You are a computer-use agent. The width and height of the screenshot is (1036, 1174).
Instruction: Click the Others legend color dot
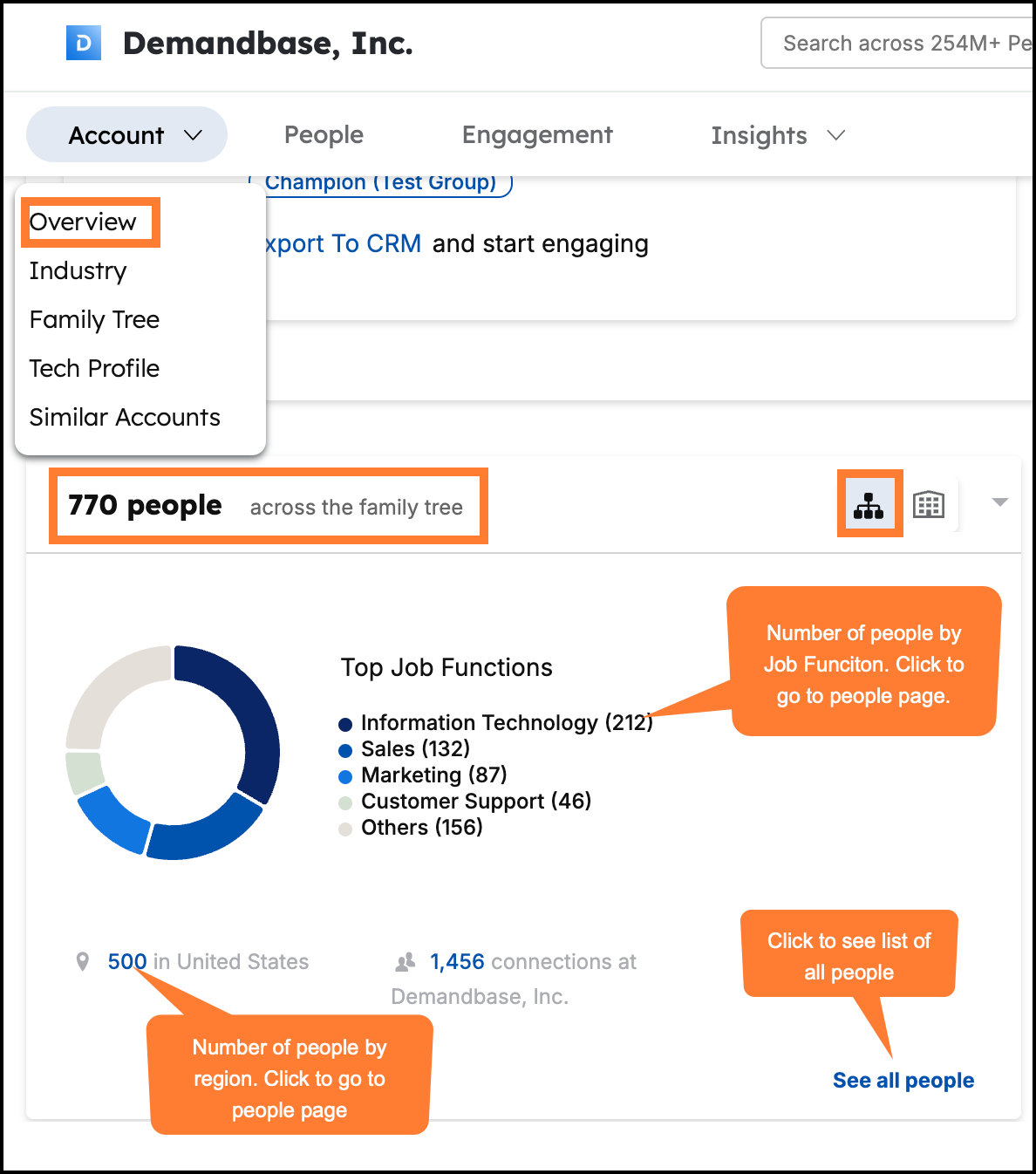345,829
